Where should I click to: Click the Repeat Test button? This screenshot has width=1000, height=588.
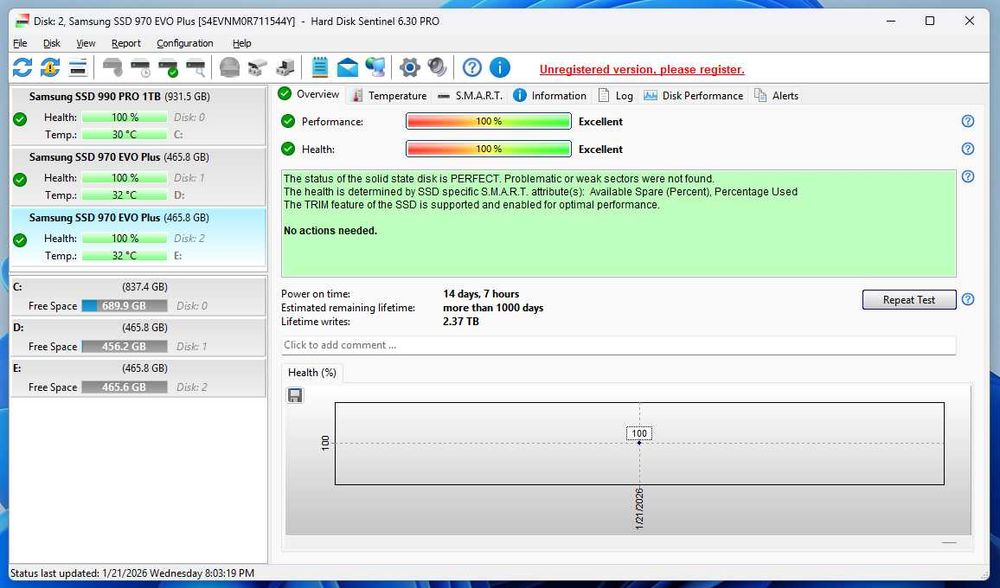tap(909, 300)
